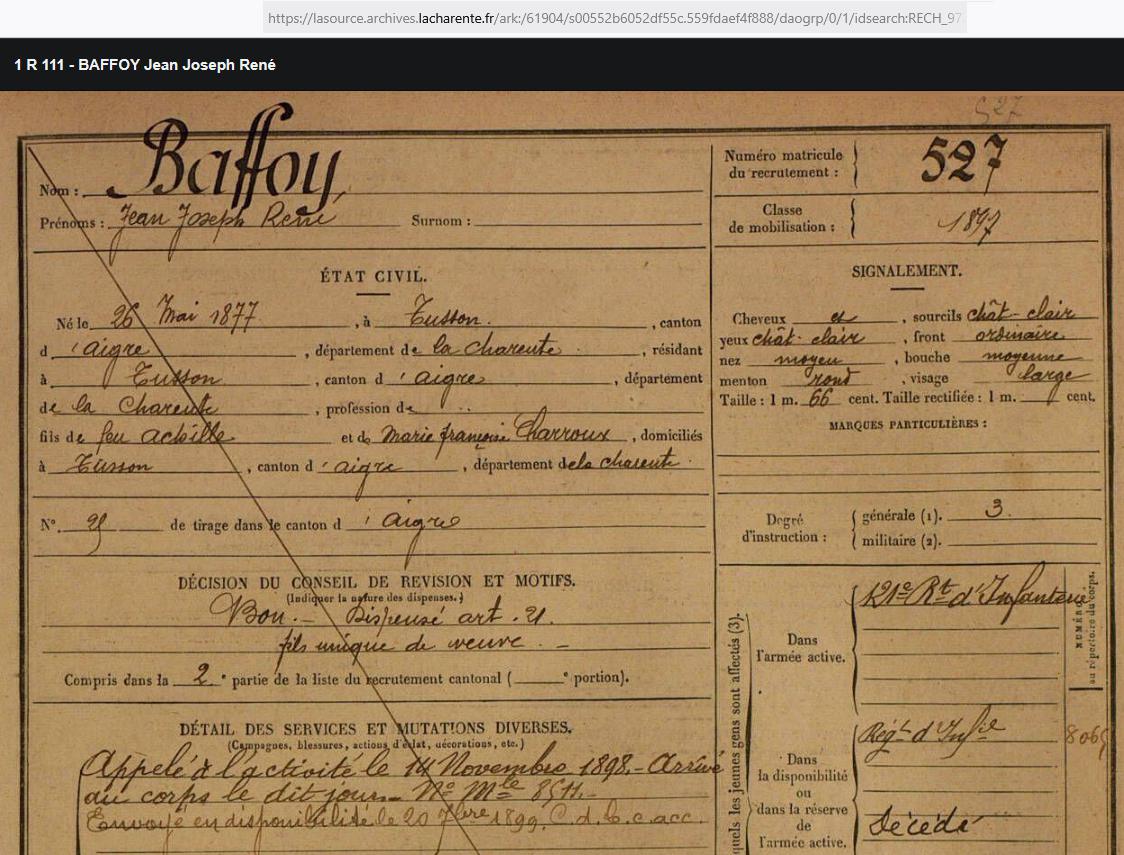Click the mother's name 'Marie Françoise Charroux'
This screenshot has width=1124, height=855.
[495, 434]
